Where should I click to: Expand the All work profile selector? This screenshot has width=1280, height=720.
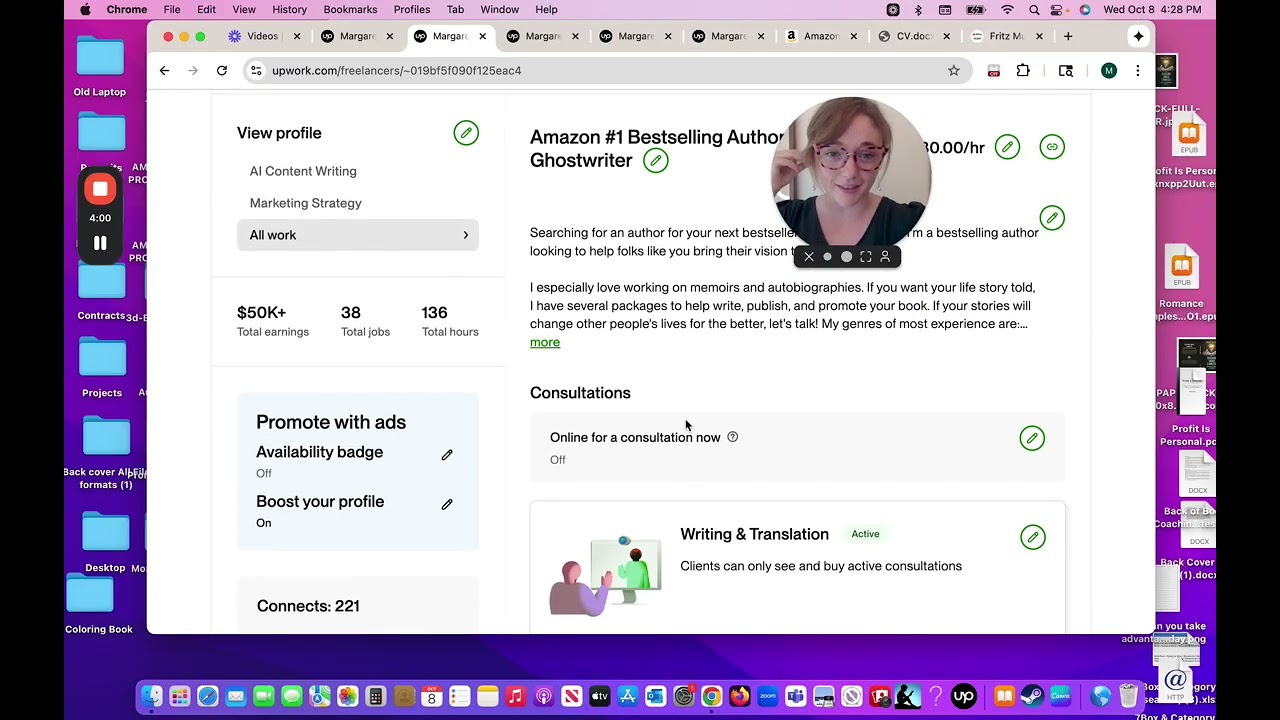click(358, 235)
